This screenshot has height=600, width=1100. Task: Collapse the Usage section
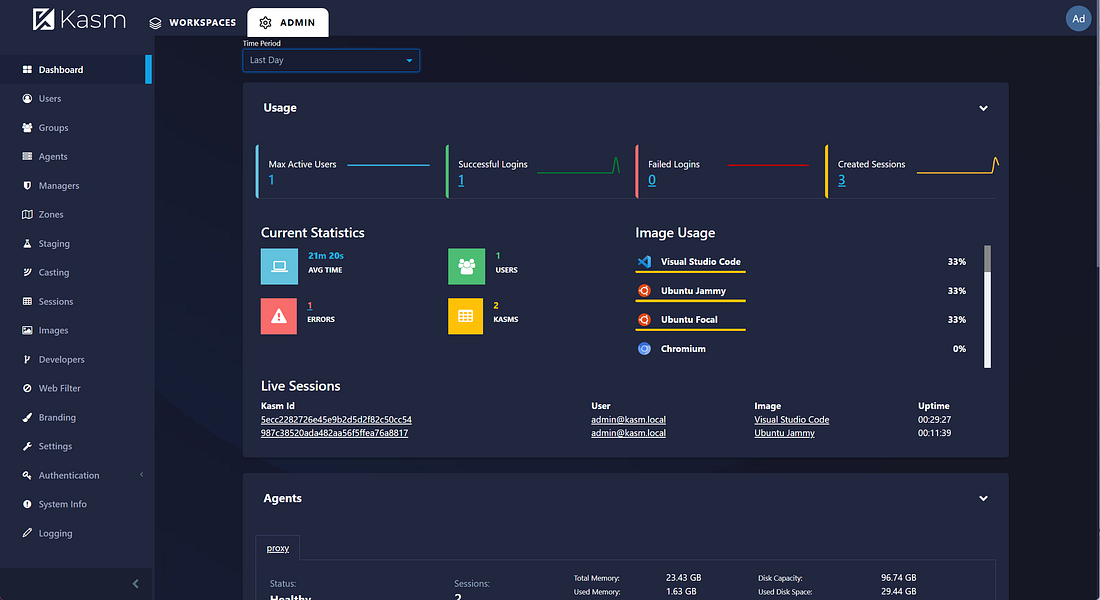(x=983, y=107)
